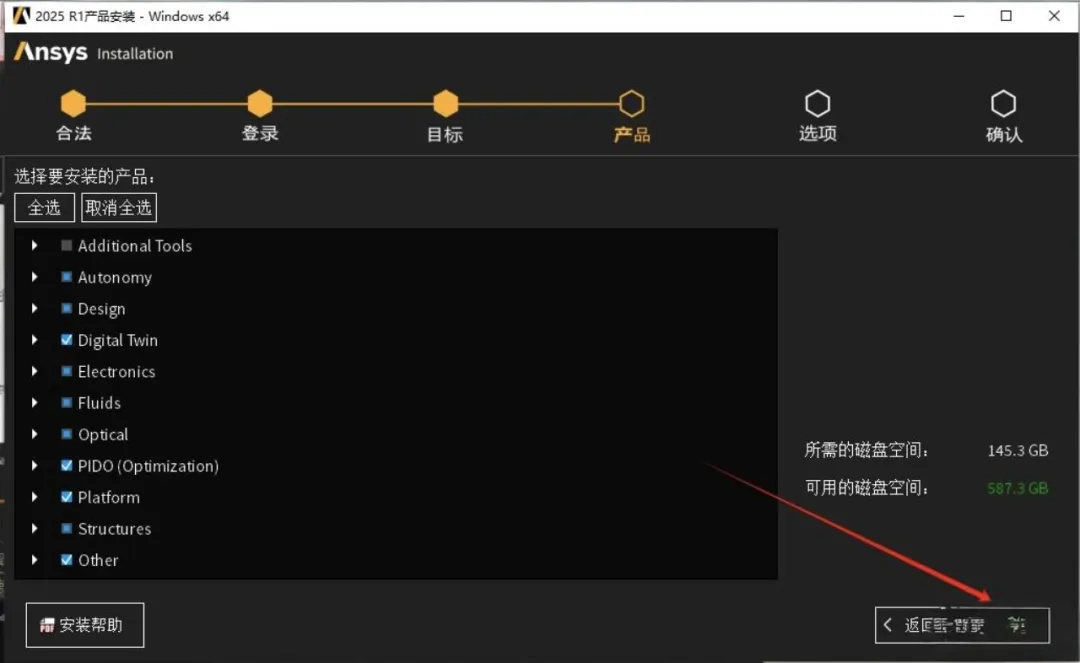1080x663 pixels.
Task: Expand the PIDO (Optimization) tree node
Action: 34,465
